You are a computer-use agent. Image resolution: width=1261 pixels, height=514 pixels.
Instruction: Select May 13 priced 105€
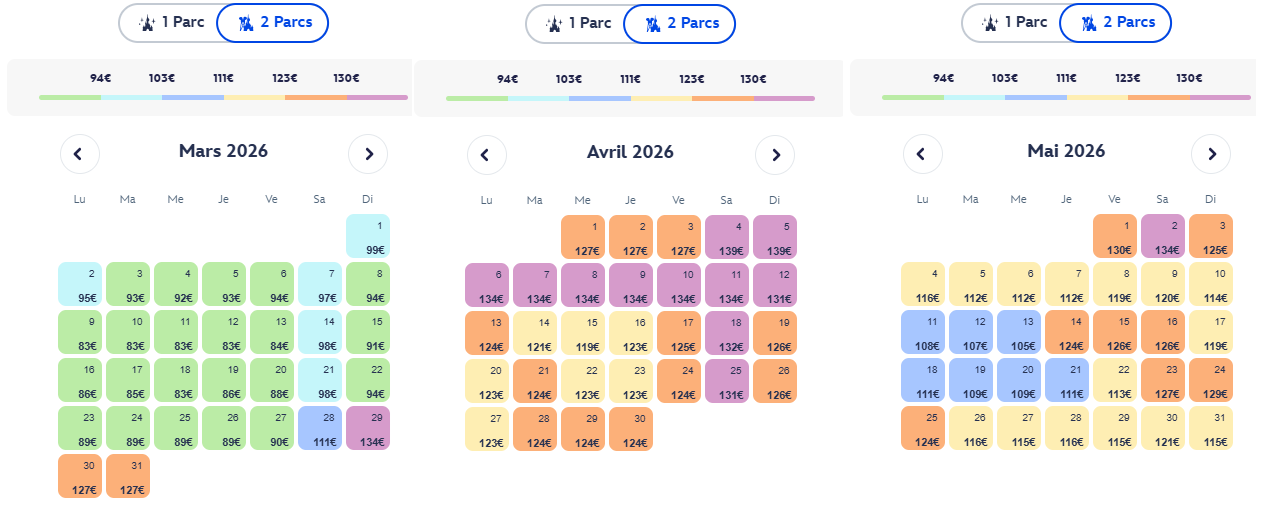click(1019, 332)
